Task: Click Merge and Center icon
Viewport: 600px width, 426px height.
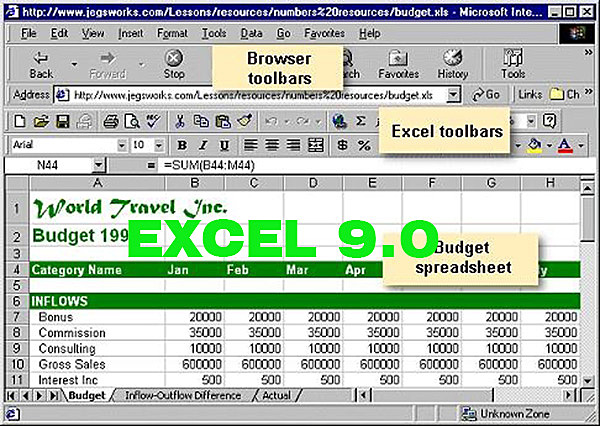Action: tap(316, 145)
